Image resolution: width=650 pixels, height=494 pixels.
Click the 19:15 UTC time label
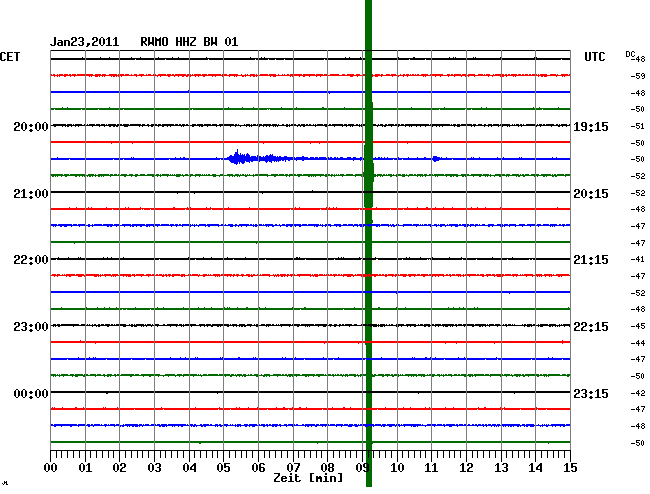tap(591, 126)
